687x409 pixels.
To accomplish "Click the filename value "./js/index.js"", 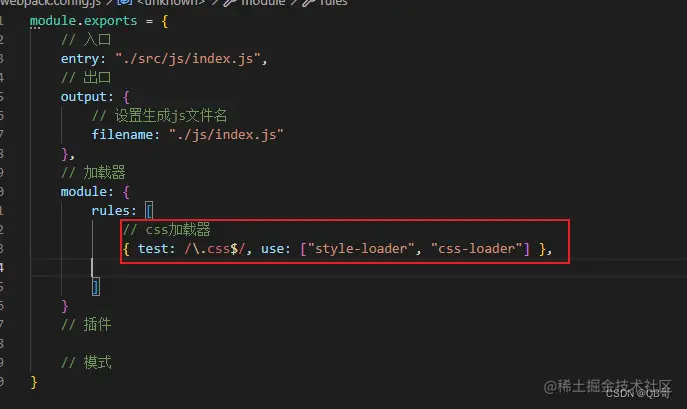I will [x=226, y=134].
